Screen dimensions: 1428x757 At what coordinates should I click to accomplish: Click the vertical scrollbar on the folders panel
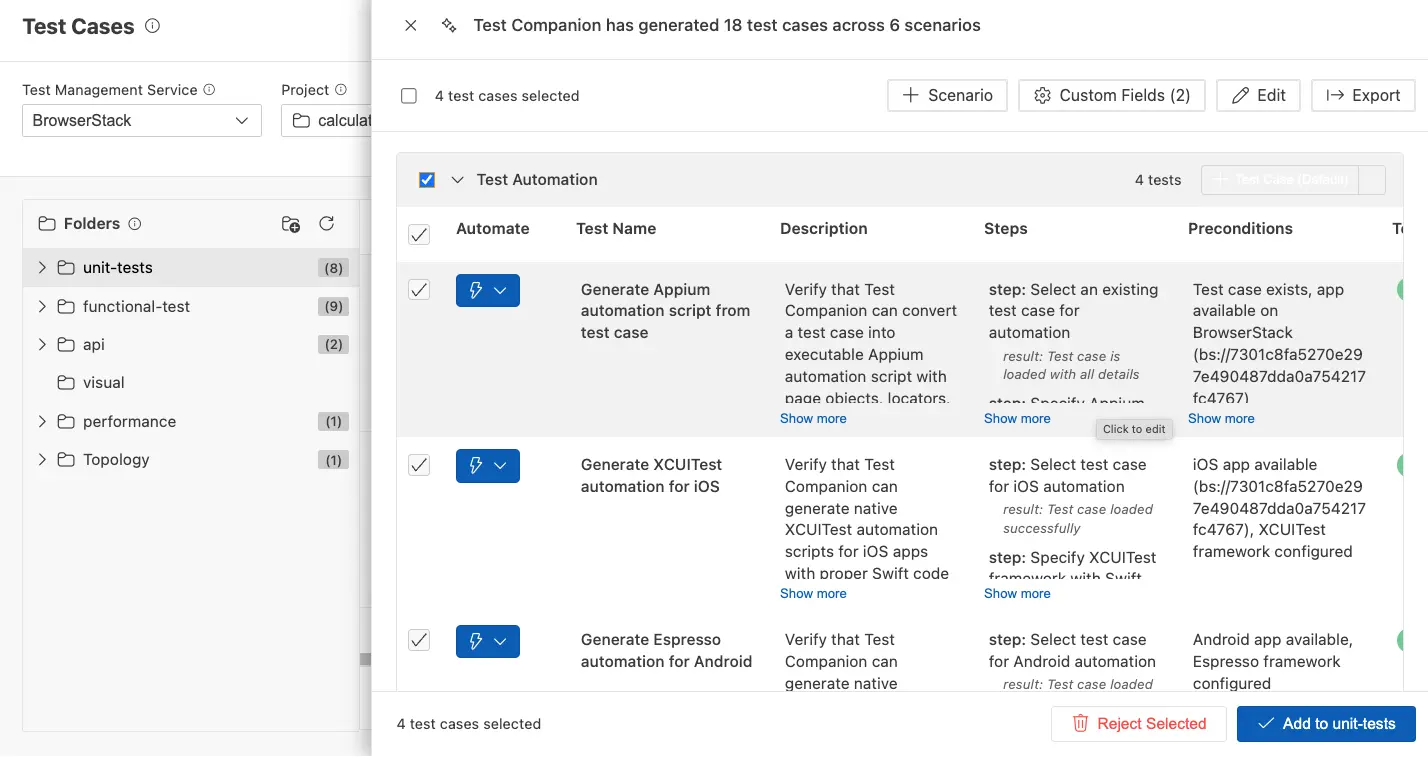[364, 660]
